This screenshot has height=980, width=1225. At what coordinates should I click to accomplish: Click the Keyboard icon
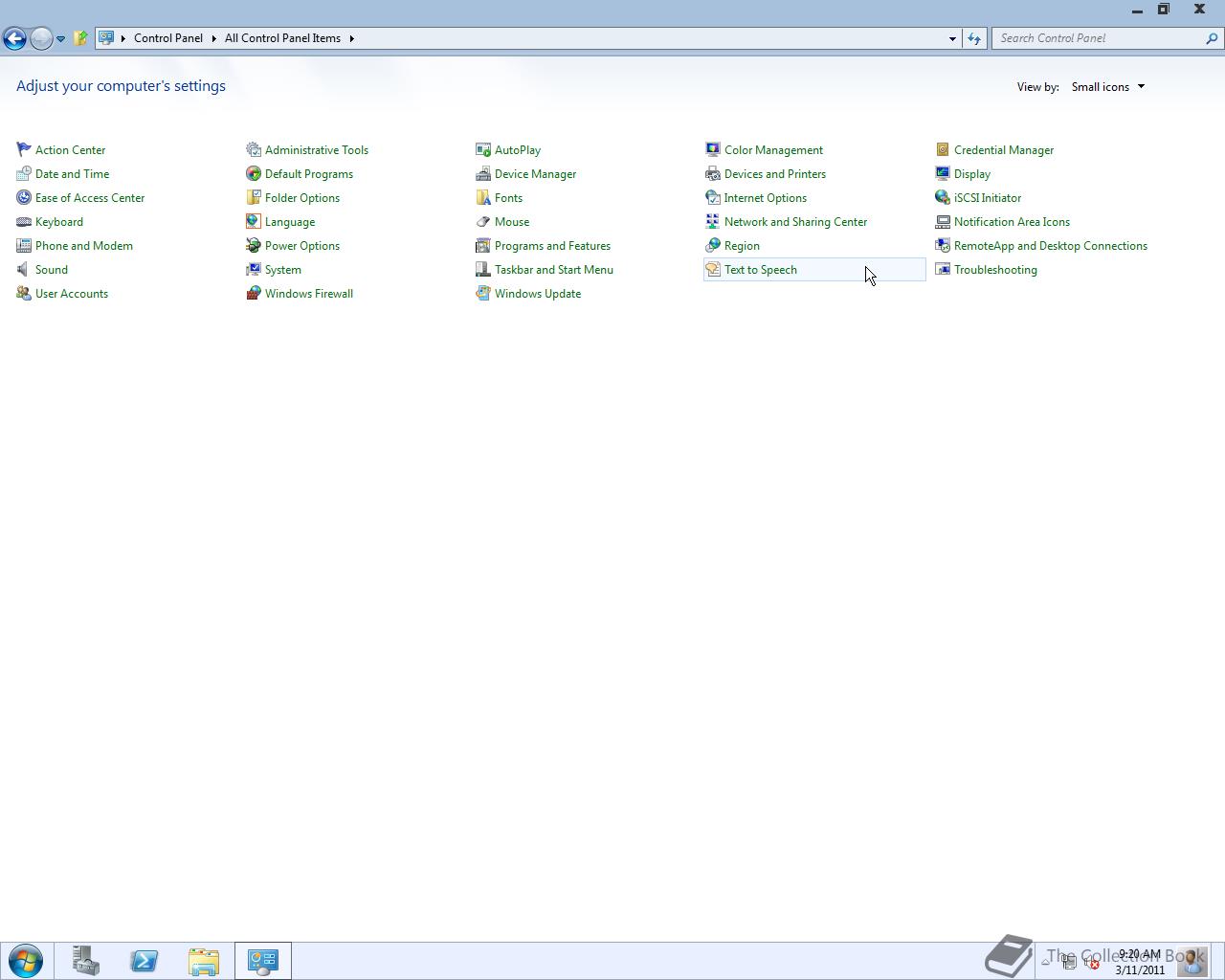(x=24, y=221)
